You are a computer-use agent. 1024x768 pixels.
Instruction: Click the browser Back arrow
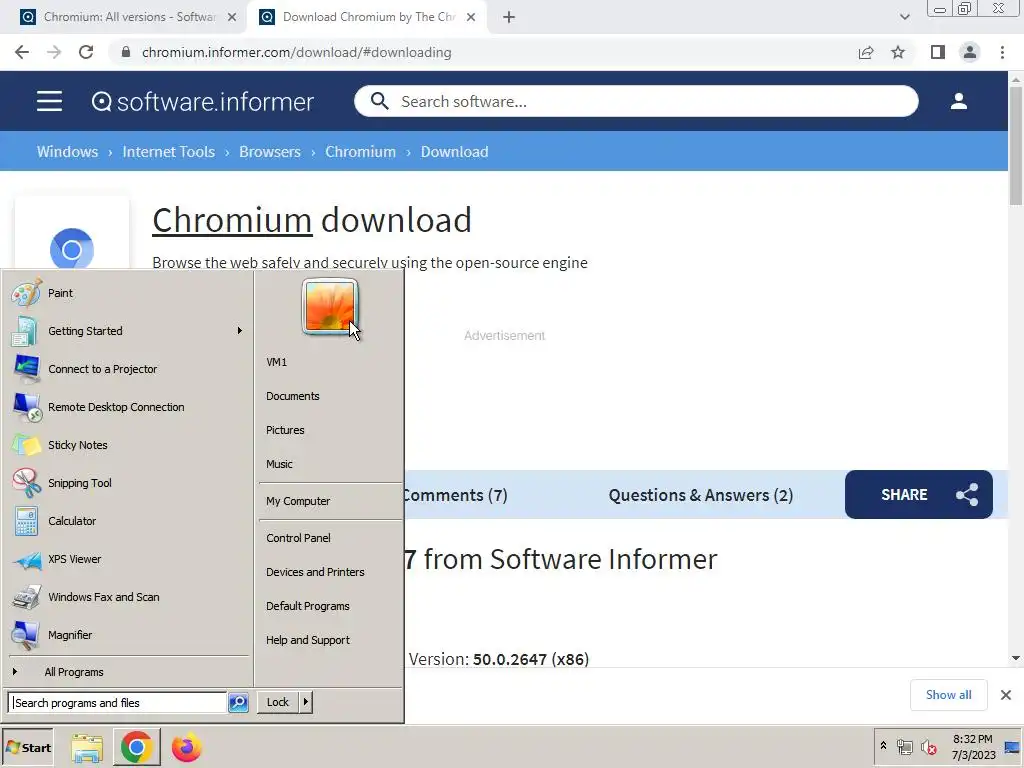tap(22, 52)
